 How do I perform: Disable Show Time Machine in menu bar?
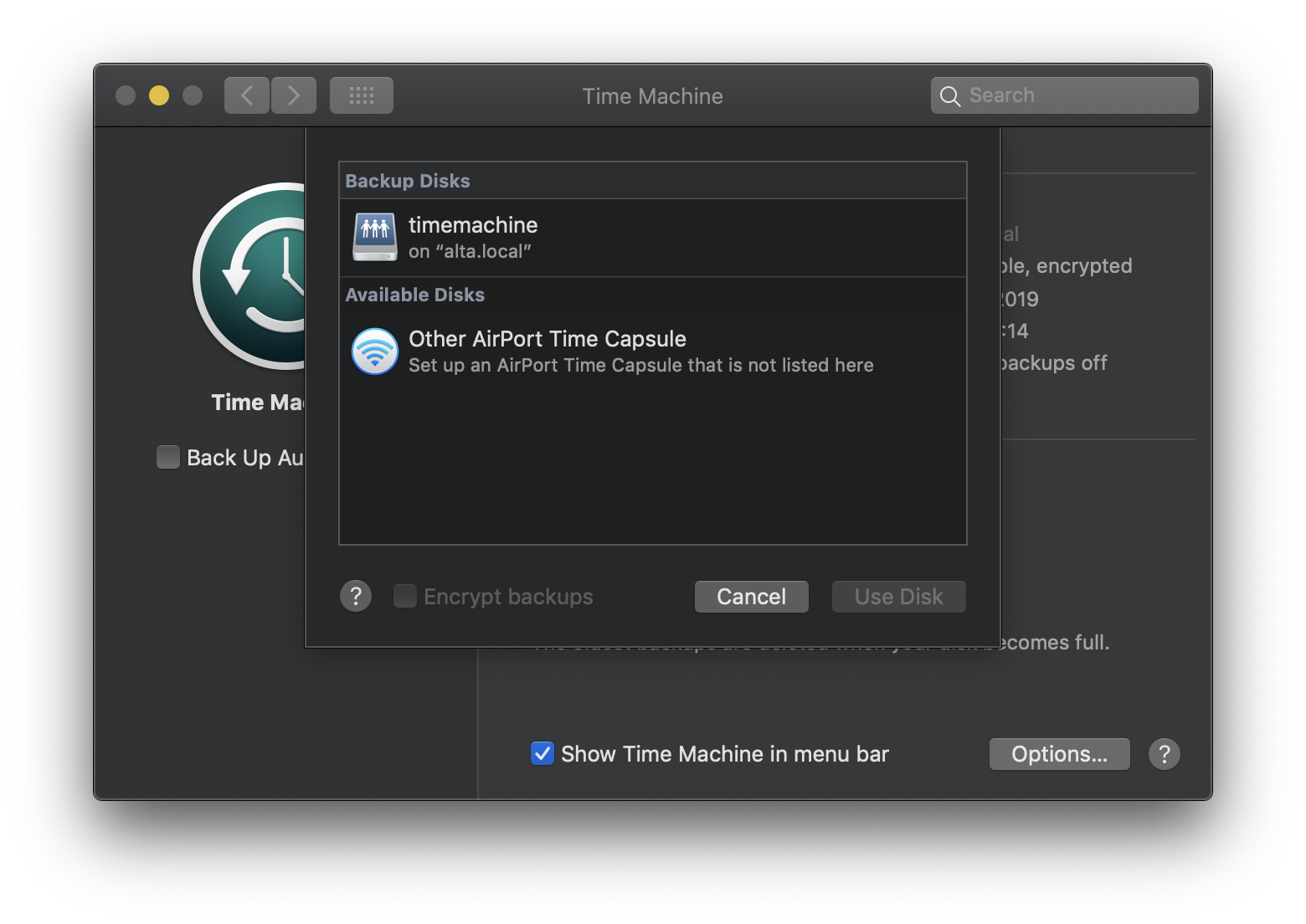[541, 753]
